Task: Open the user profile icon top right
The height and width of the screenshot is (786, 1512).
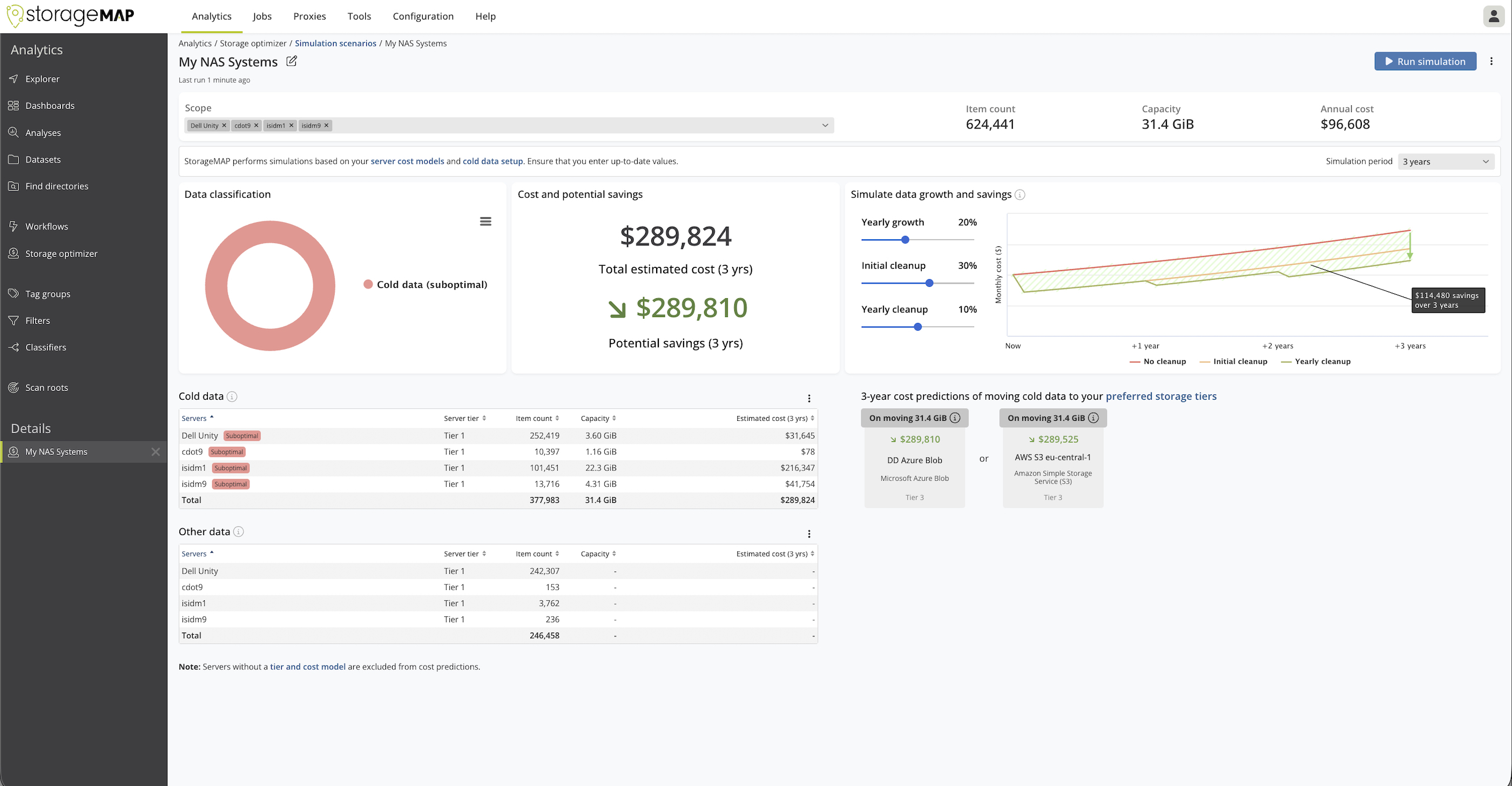Action: 1493,16
